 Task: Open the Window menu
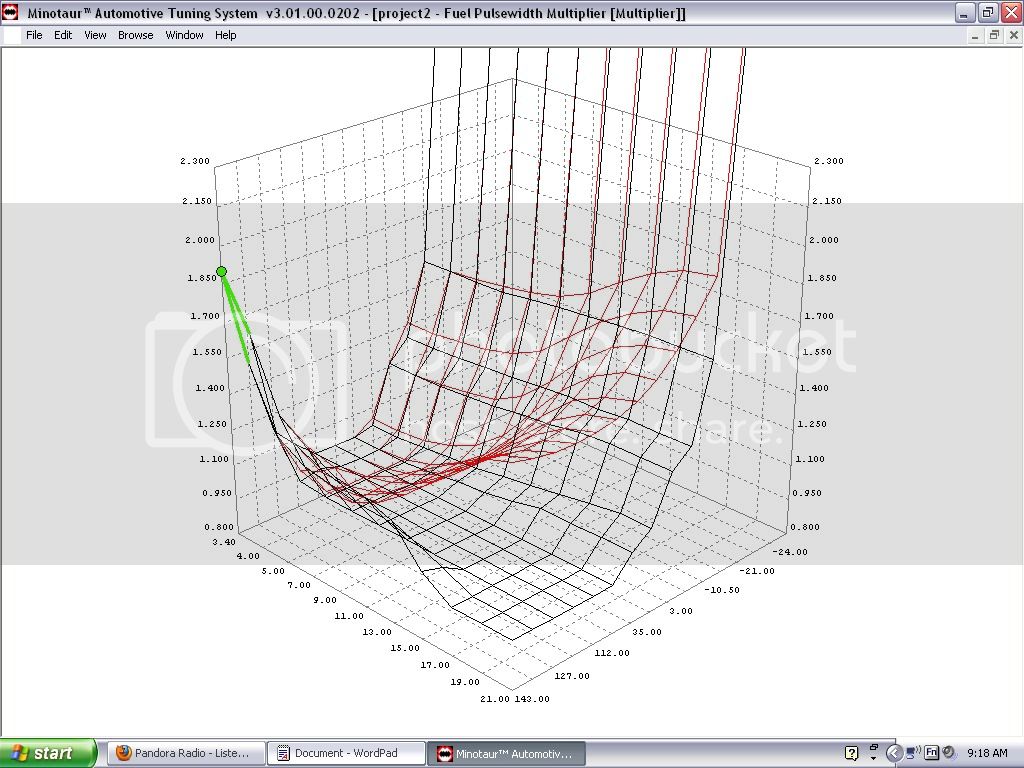pos(184,35)
